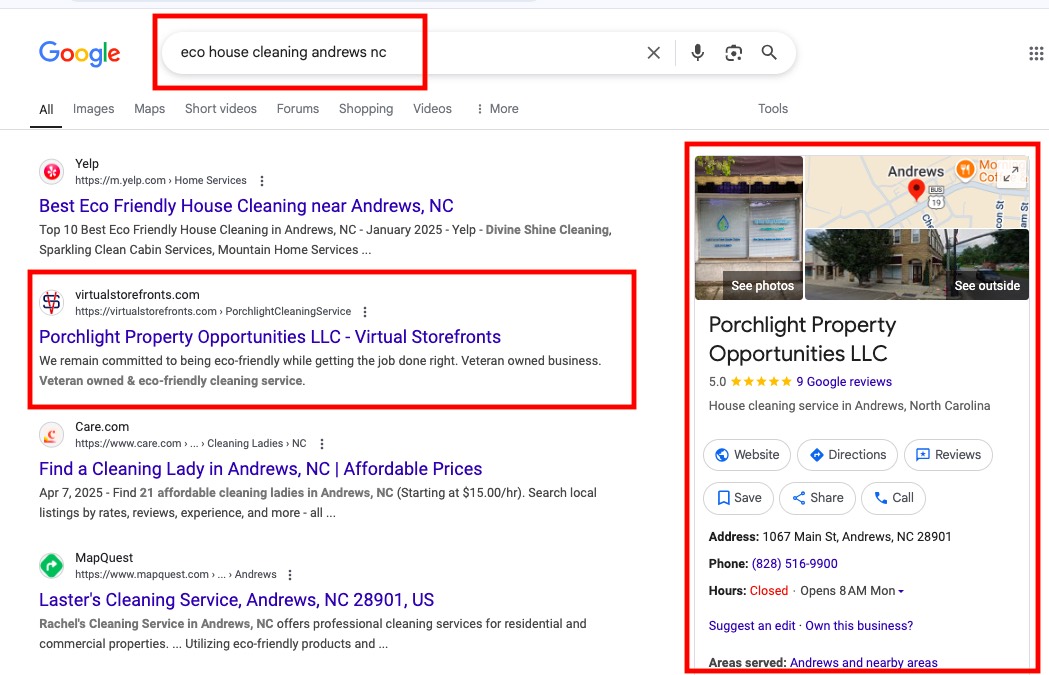
Task: Open the See photos thumbnail
Action: (749, 227)
